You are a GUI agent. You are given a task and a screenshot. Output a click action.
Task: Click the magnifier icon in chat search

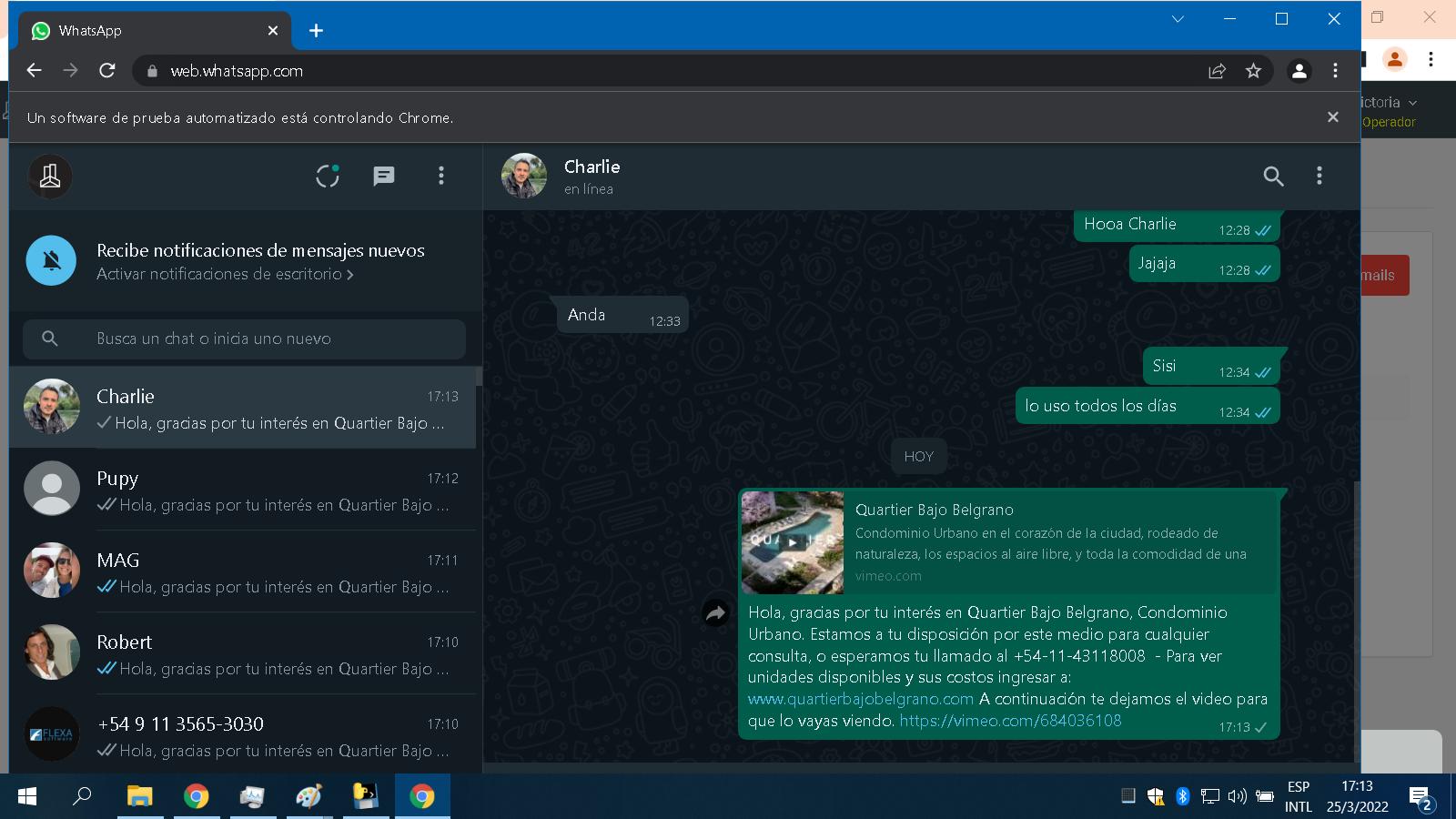[x=50, y=339]
